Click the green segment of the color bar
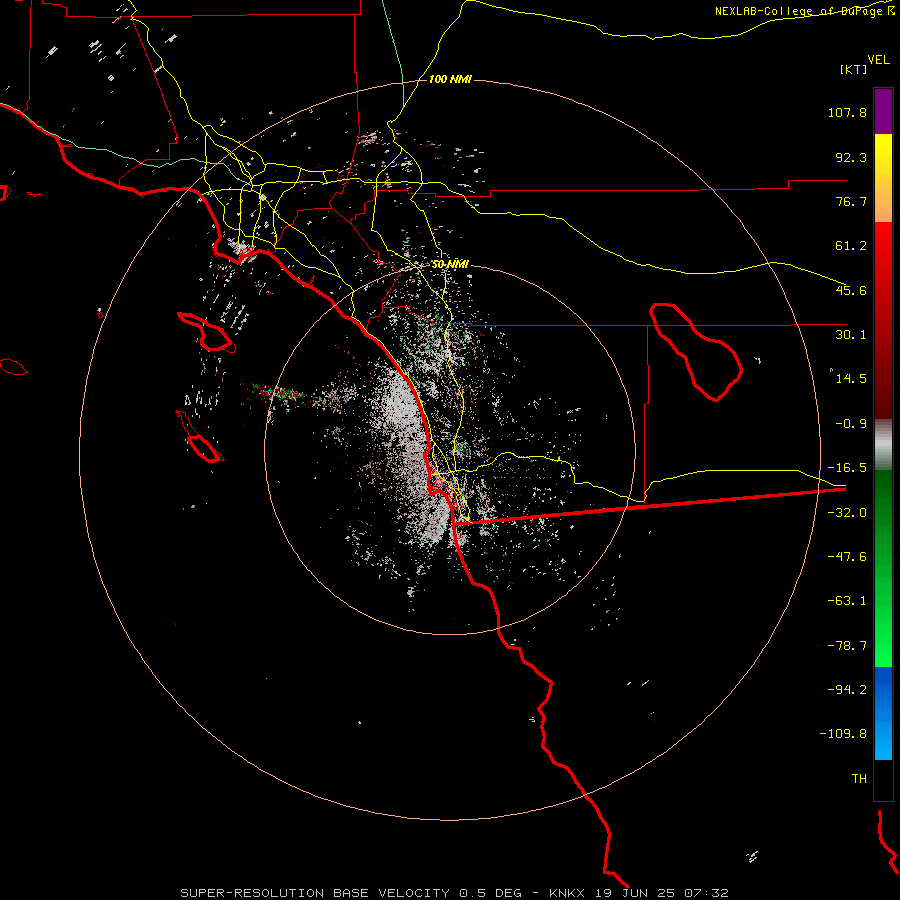The height and width of the screenshot is (900, 900). pos(883,568)
